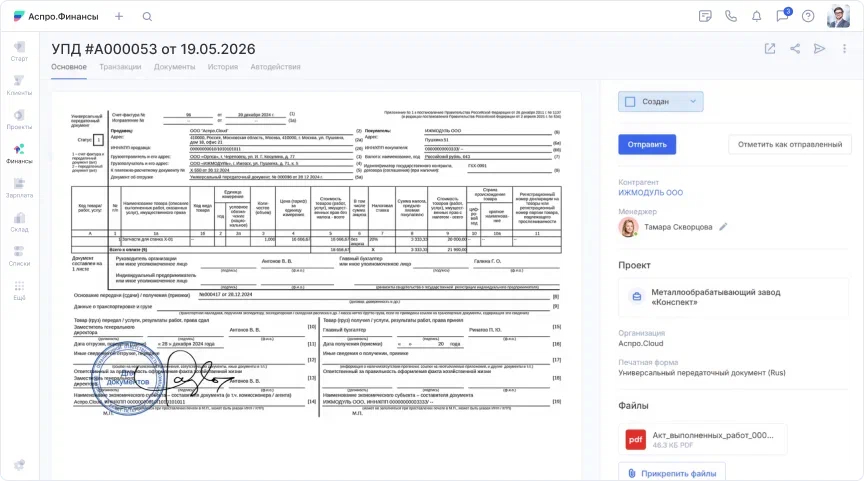Click Отметить как отправленный button
This screenshot has height=481, width=864.
point(790,144)
